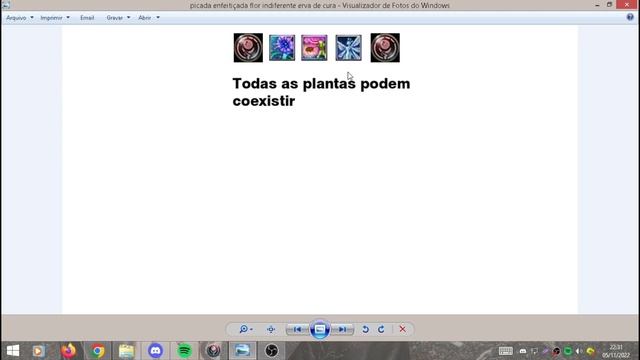
Task: Open the Imprimir dropdown menu
Action: point(55,18)
